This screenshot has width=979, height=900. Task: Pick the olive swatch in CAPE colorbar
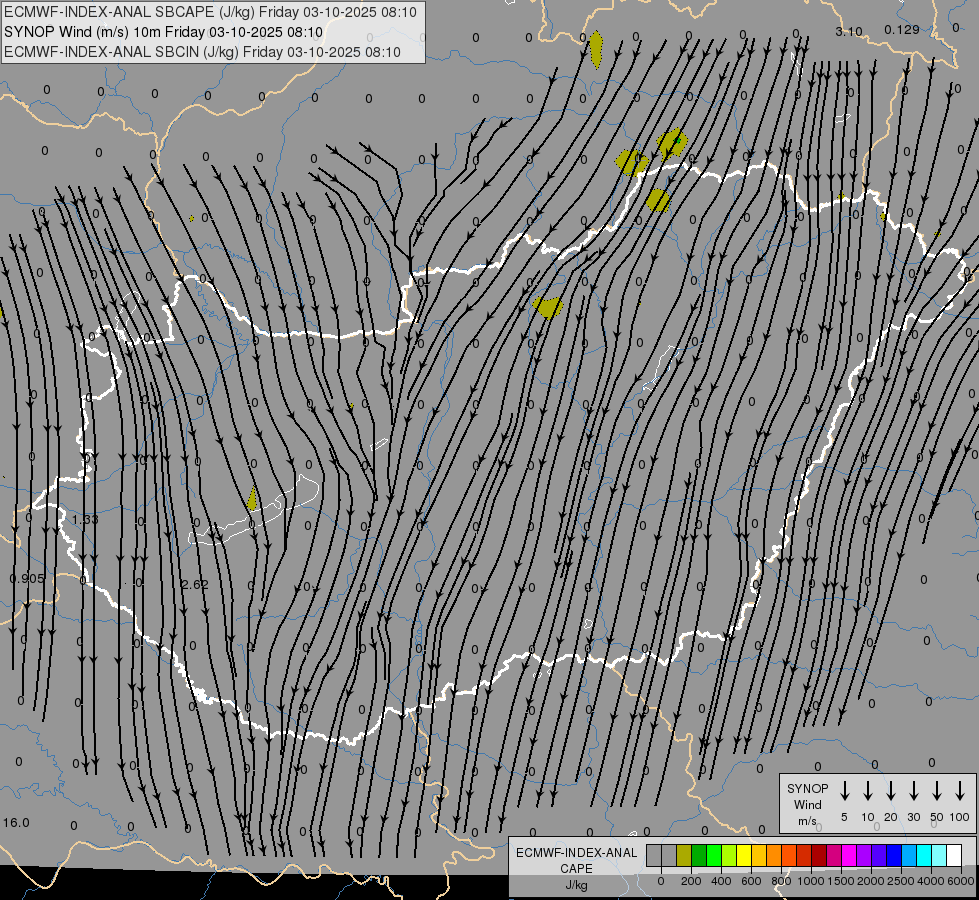[684, 856]
